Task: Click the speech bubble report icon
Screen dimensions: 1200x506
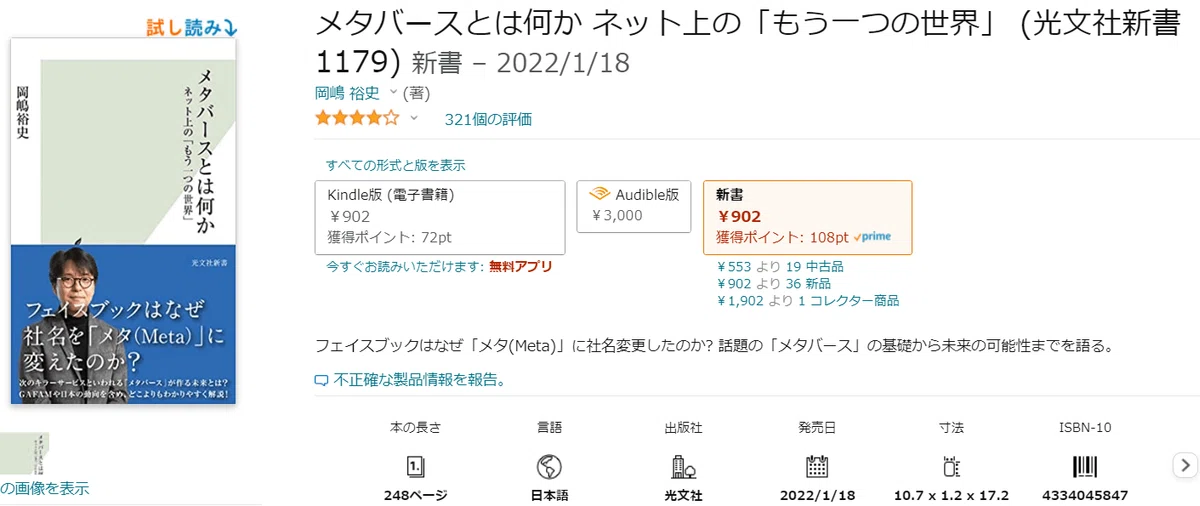Action: pos(321,380)
